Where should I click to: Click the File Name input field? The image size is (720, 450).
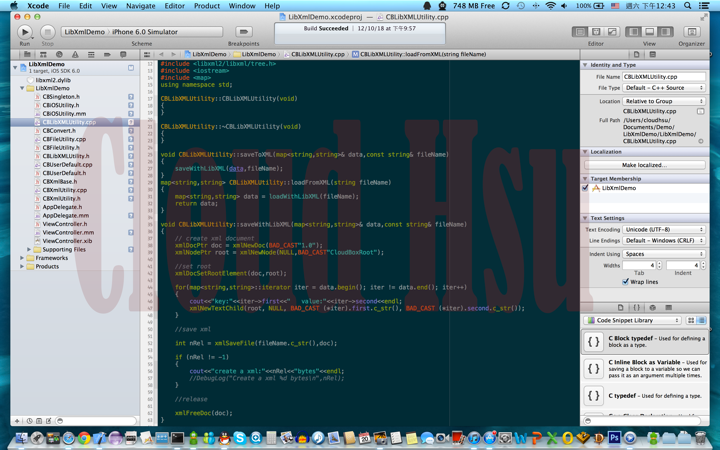664,77
